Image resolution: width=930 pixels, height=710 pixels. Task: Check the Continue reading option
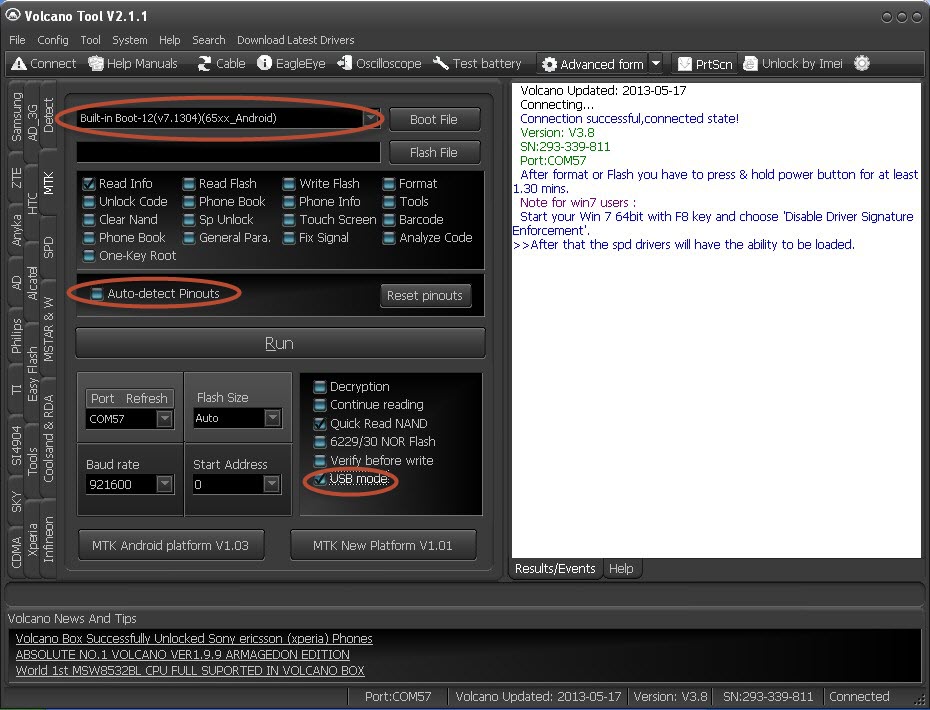click(x=320, y=405)
